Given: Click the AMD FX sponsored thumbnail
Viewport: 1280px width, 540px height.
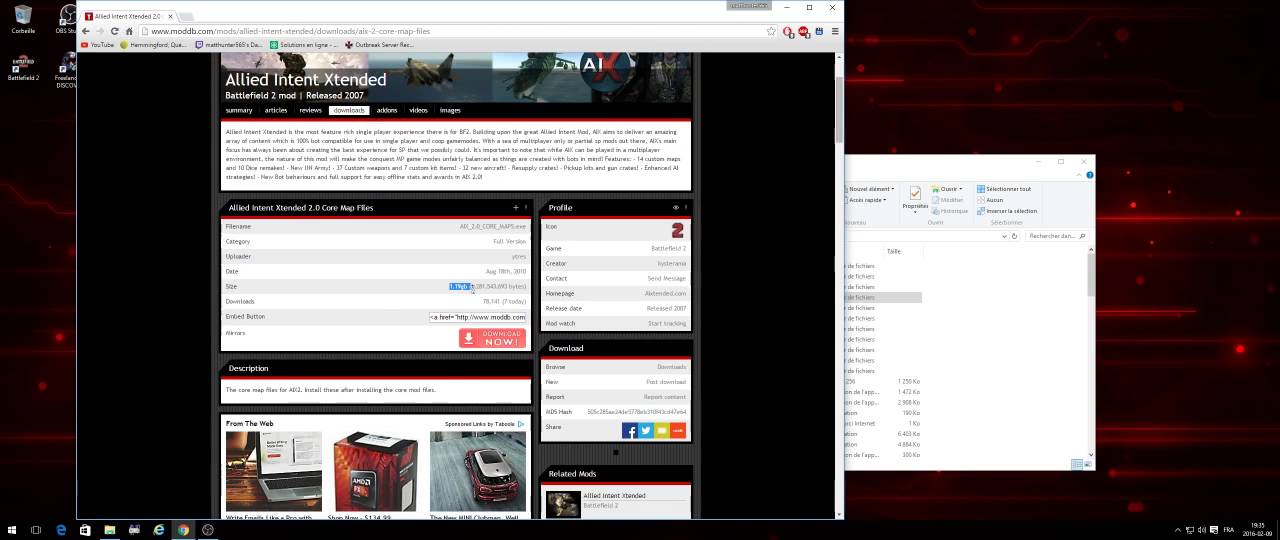Looking at the screenshot, I should pos(375,471).
